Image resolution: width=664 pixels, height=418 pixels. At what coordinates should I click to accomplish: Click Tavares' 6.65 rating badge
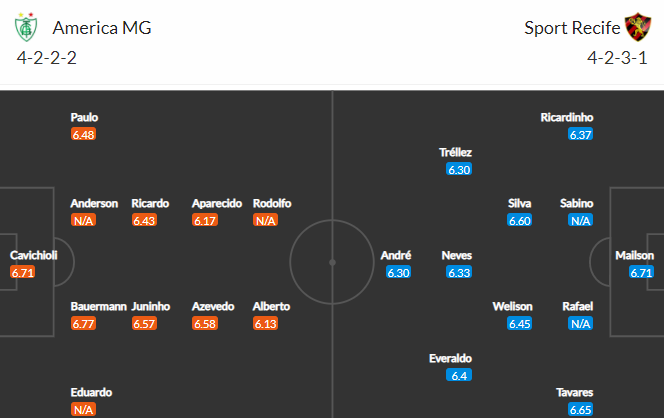(581, 410)
